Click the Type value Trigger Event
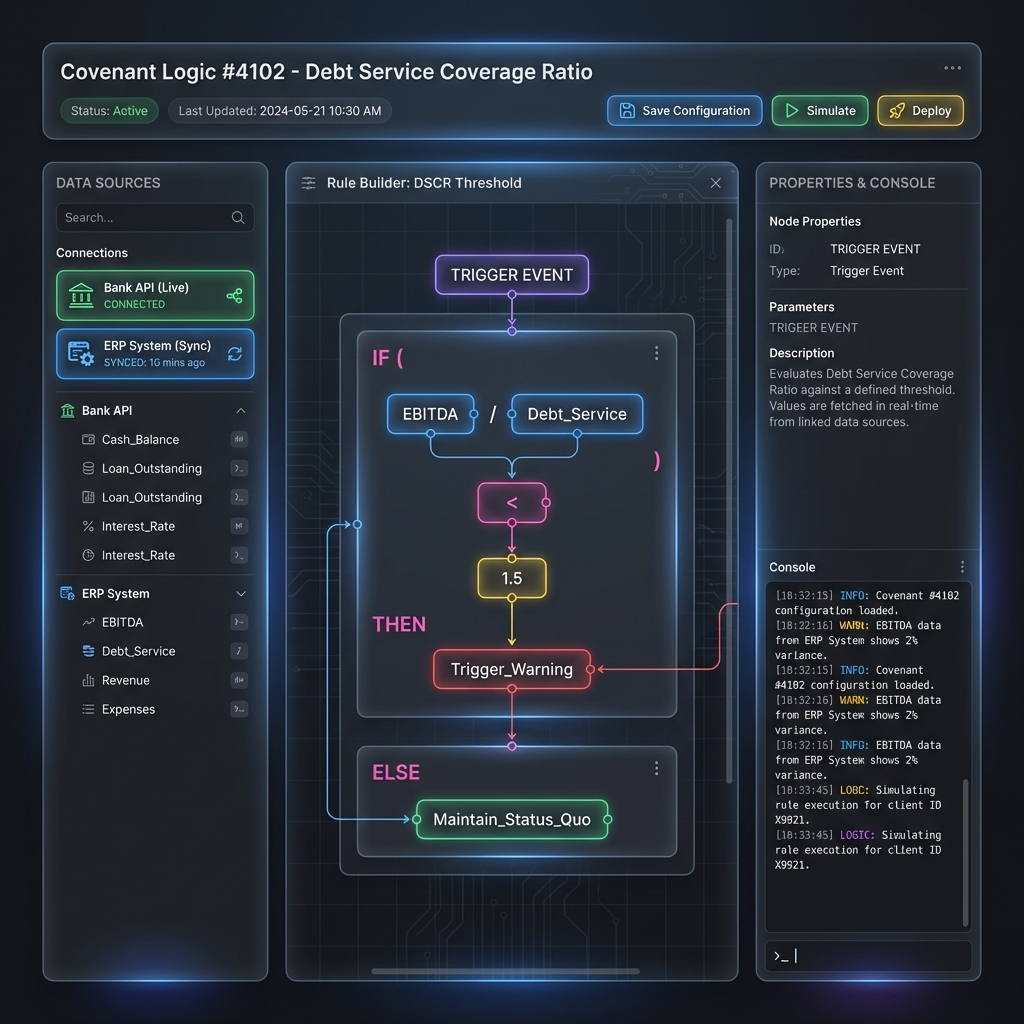The height and width of the screenshot is (1024, 1024). click(867, 271)
